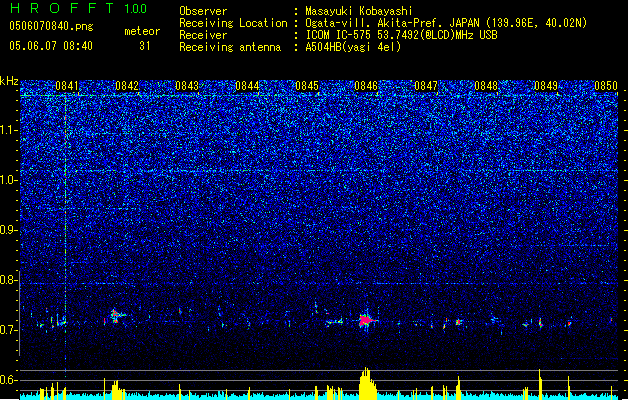Image resolution: width=629 pixels, height=400 pixels.
Task: Click the 0841 time marker
Action: [x=67, y=86]
